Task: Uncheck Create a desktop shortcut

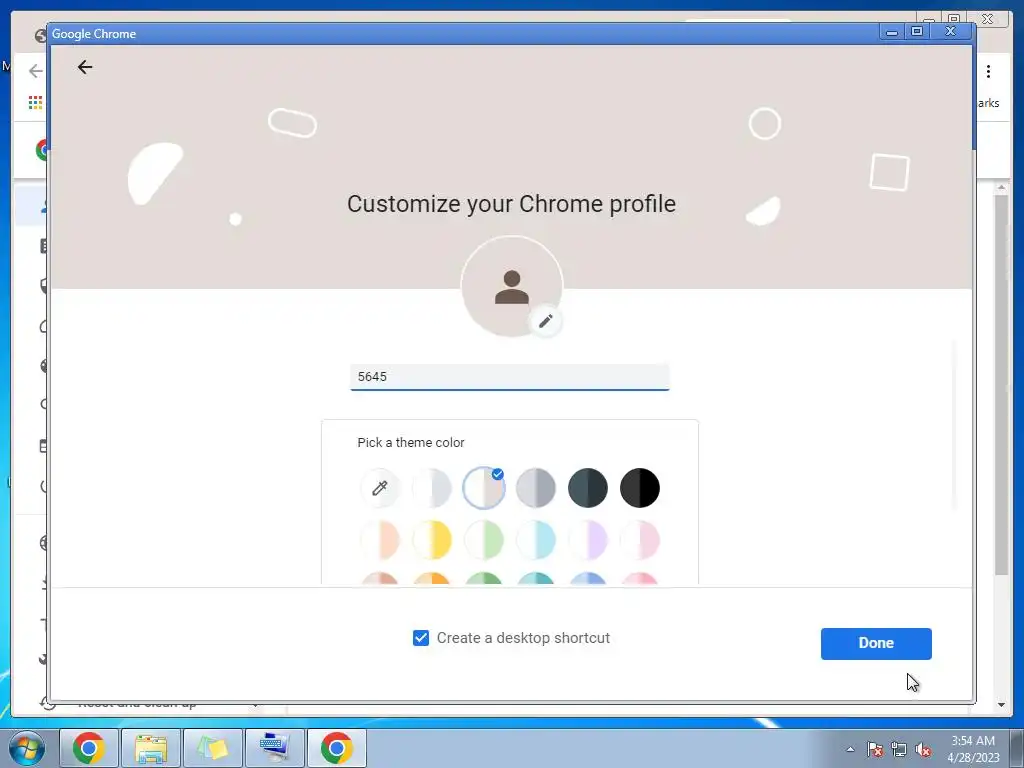Action: tap(421, 638)
